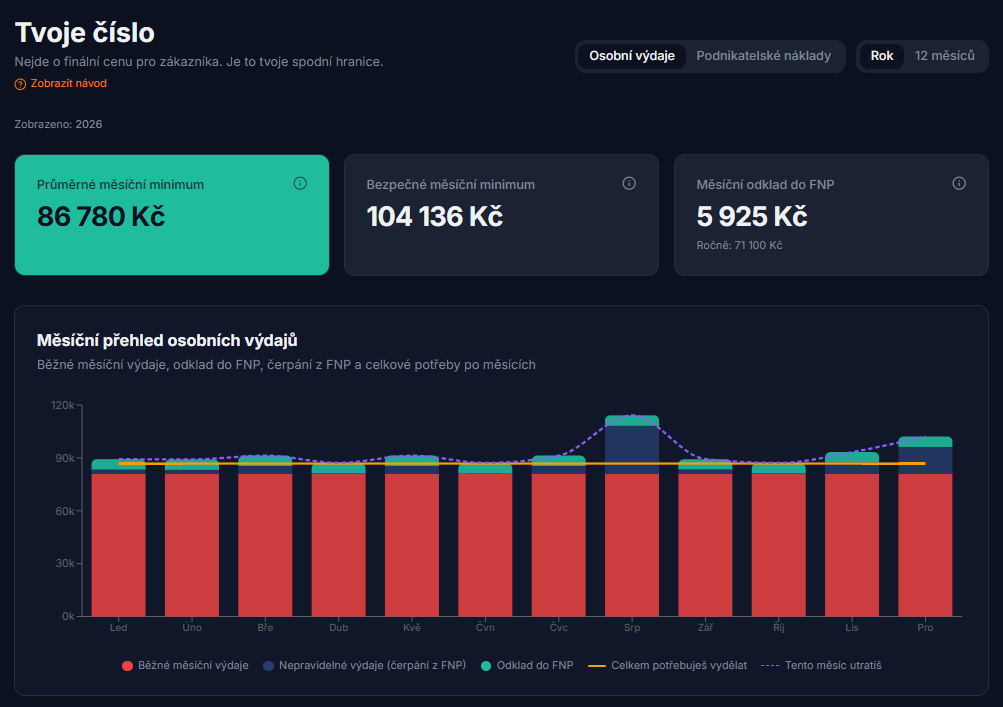The width and height of the screenshot is (1003, 707).
Task: Click the red legend swatch for Běžné měsíční výdaje
Action: pyautogui.click(x=127, y=666)
